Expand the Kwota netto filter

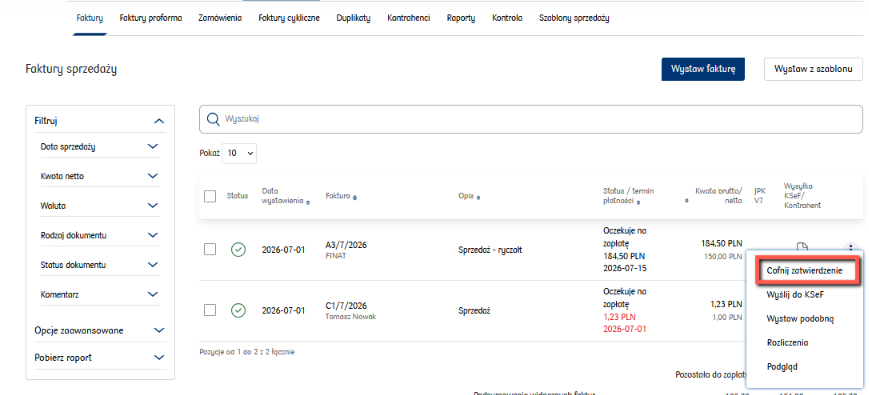(x=154, y=176)
